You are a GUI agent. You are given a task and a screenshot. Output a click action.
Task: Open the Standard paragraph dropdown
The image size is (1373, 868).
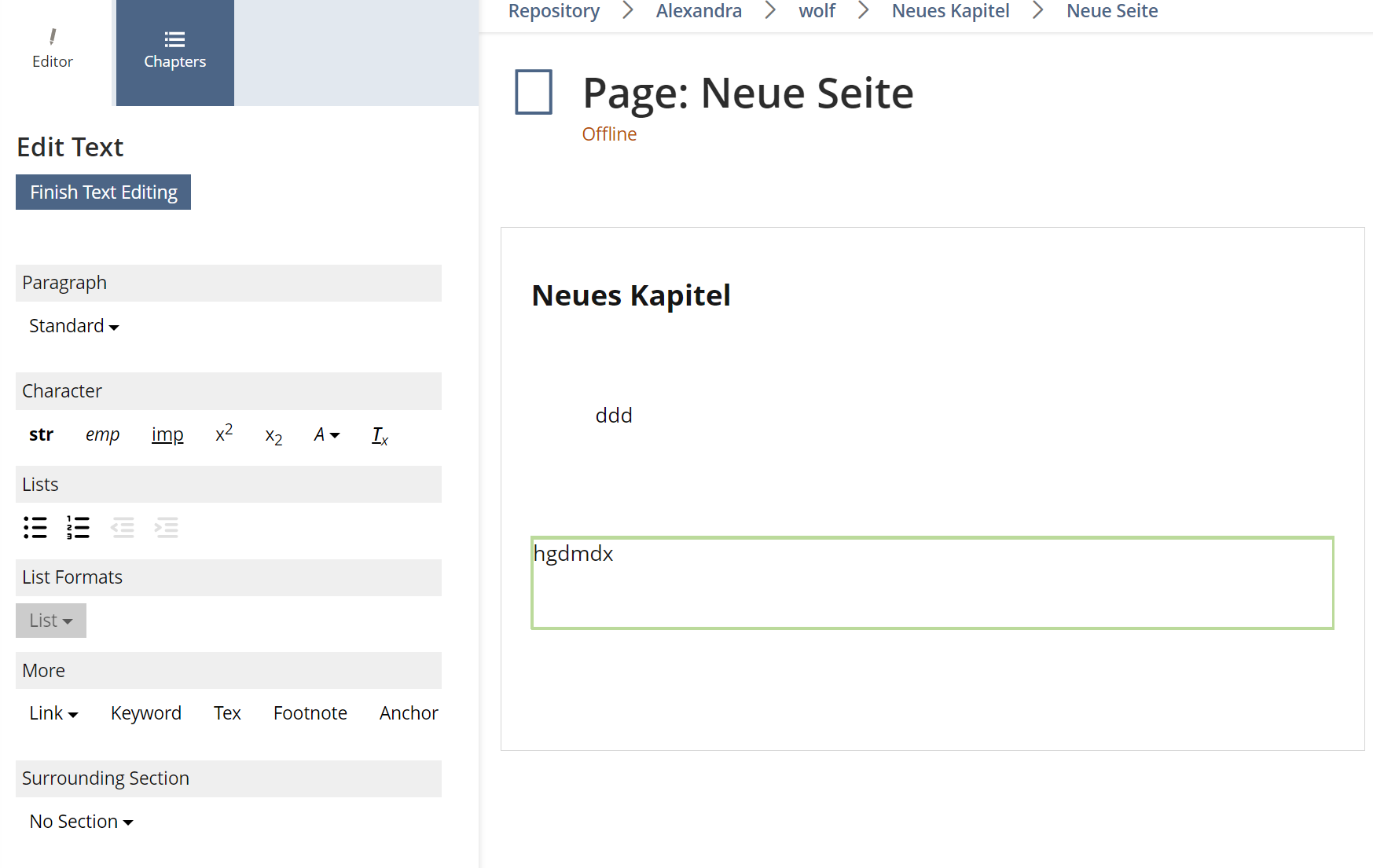[x=74, y=326]
